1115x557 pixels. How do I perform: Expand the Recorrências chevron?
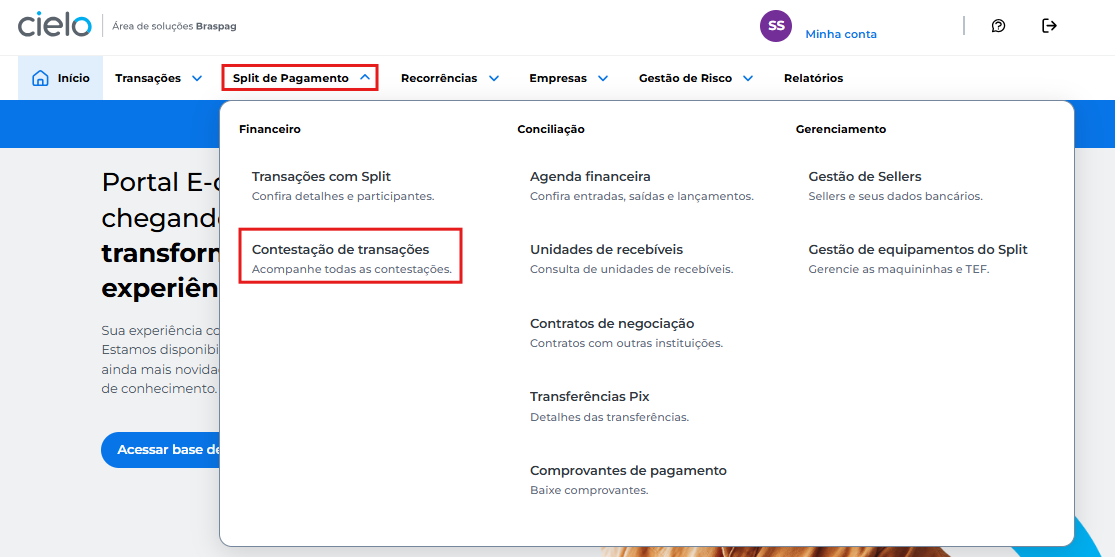pos(494,78)
